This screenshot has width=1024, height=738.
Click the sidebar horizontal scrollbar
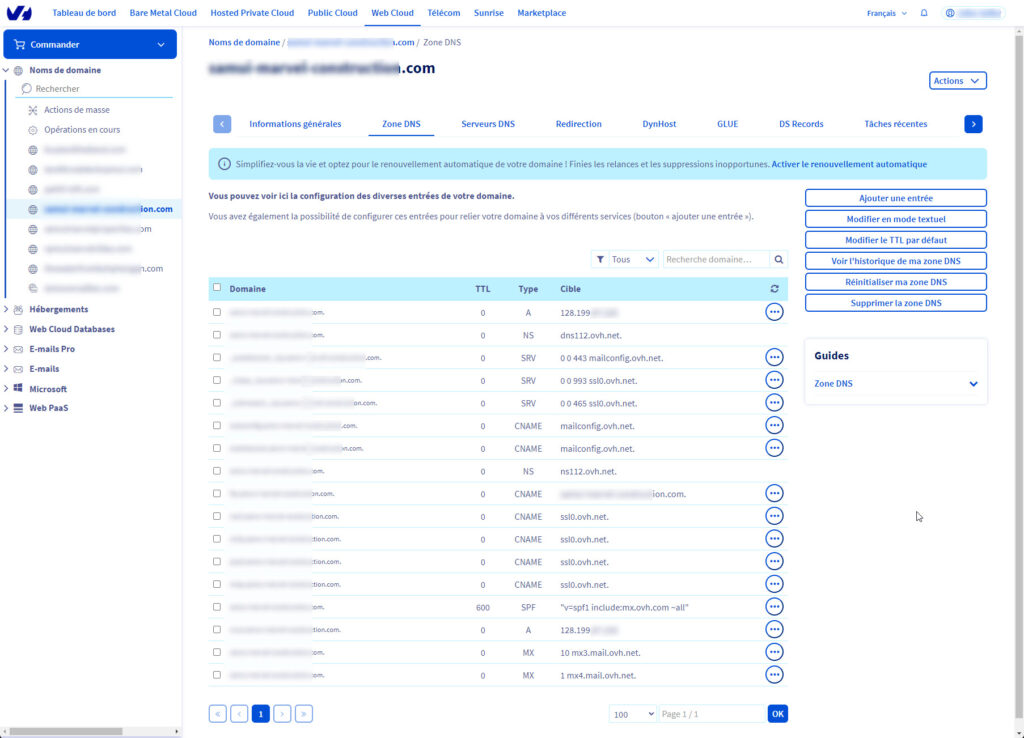tap(66, 731)
